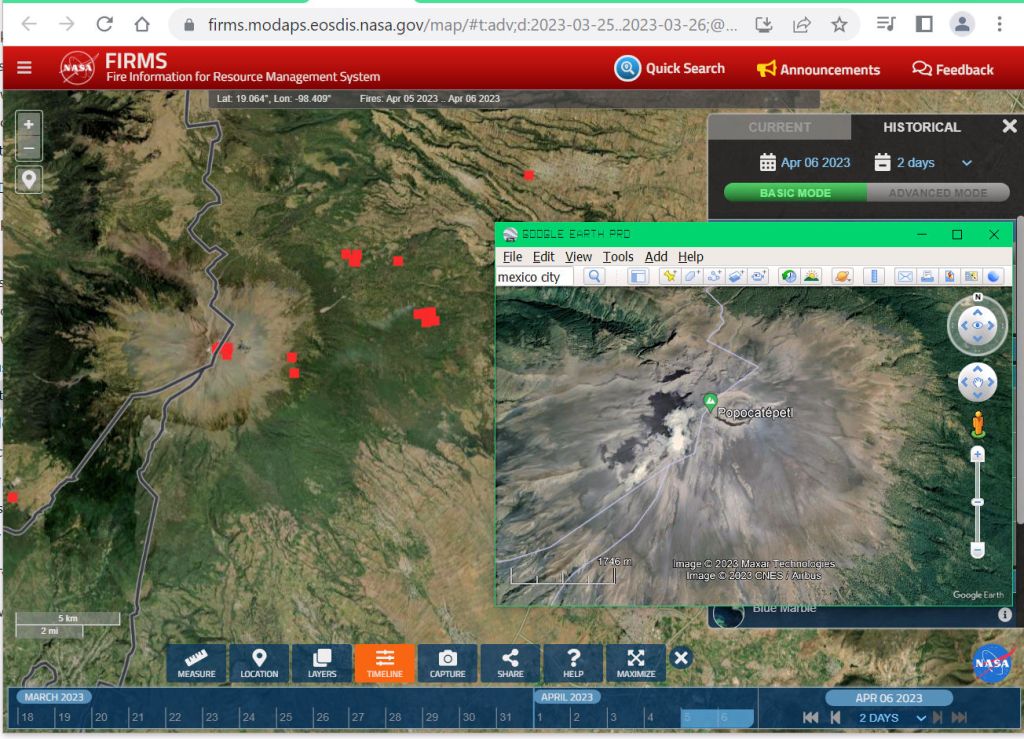This screenshot has width=1024, height=739.
Task: Show historical imagery clock icon
Action: (x=789, y=276)
